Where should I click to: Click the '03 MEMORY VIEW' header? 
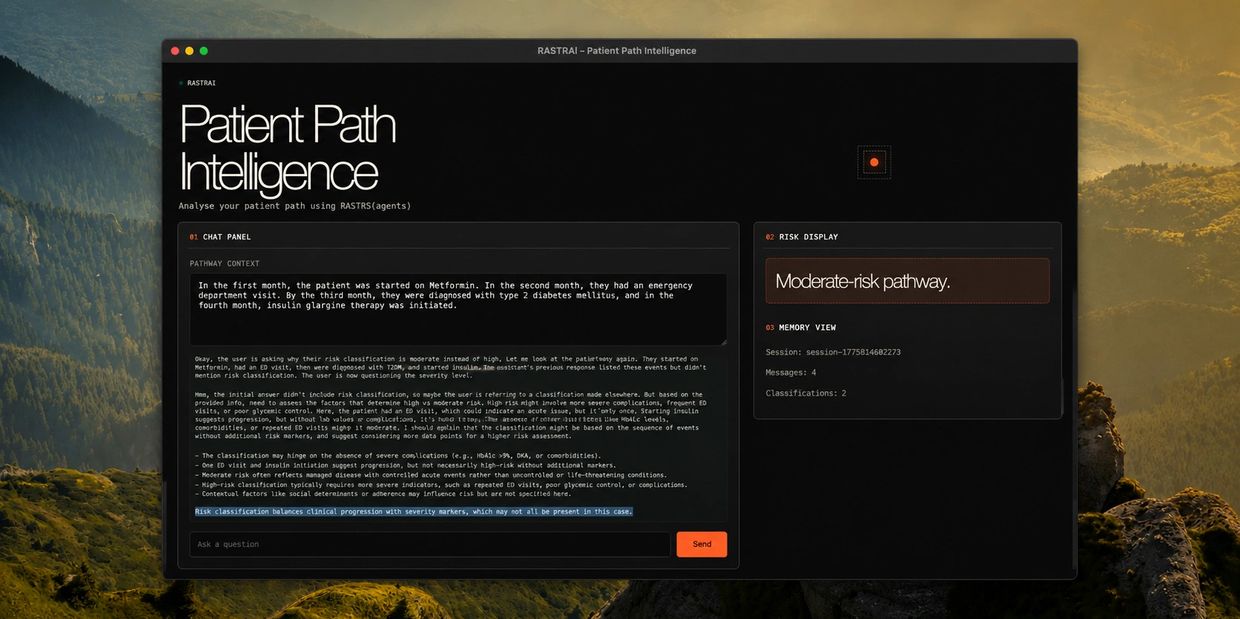[801, 327]
